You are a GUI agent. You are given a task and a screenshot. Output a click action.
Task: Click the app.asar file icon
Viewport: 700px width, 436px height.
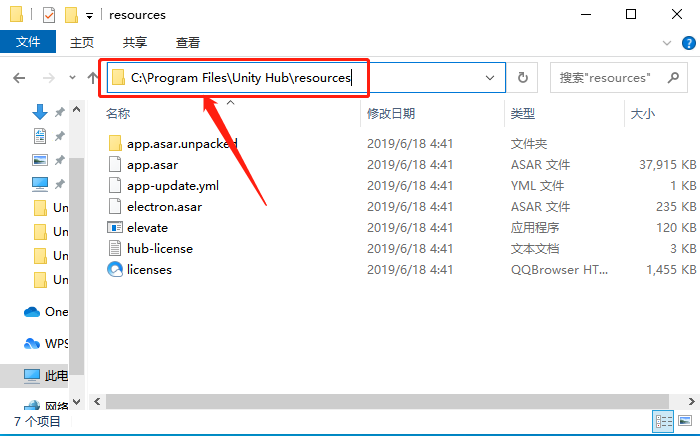tap(115, 164)
